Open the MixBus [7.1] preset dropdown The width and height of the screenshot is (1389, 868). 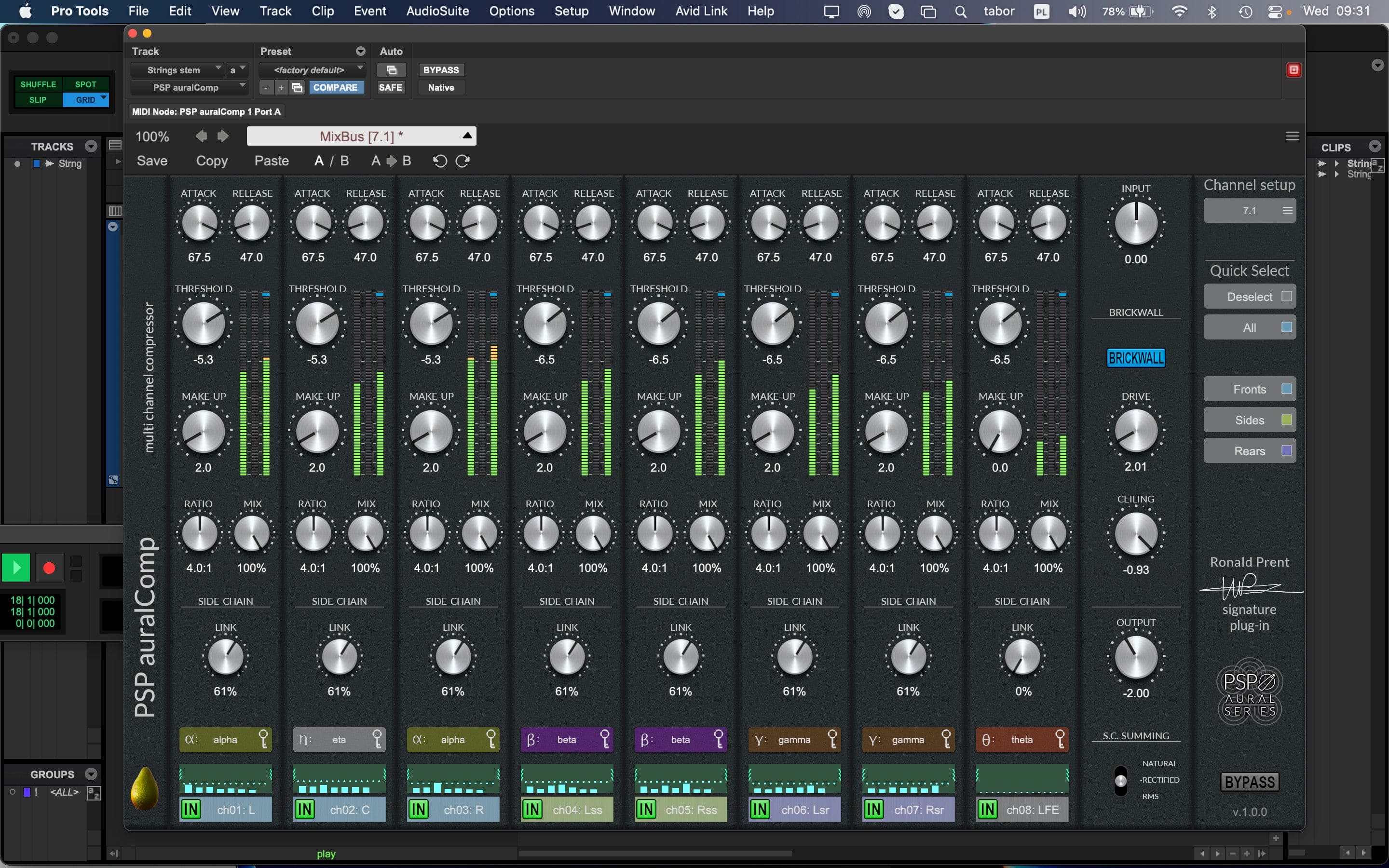point(362,136)
